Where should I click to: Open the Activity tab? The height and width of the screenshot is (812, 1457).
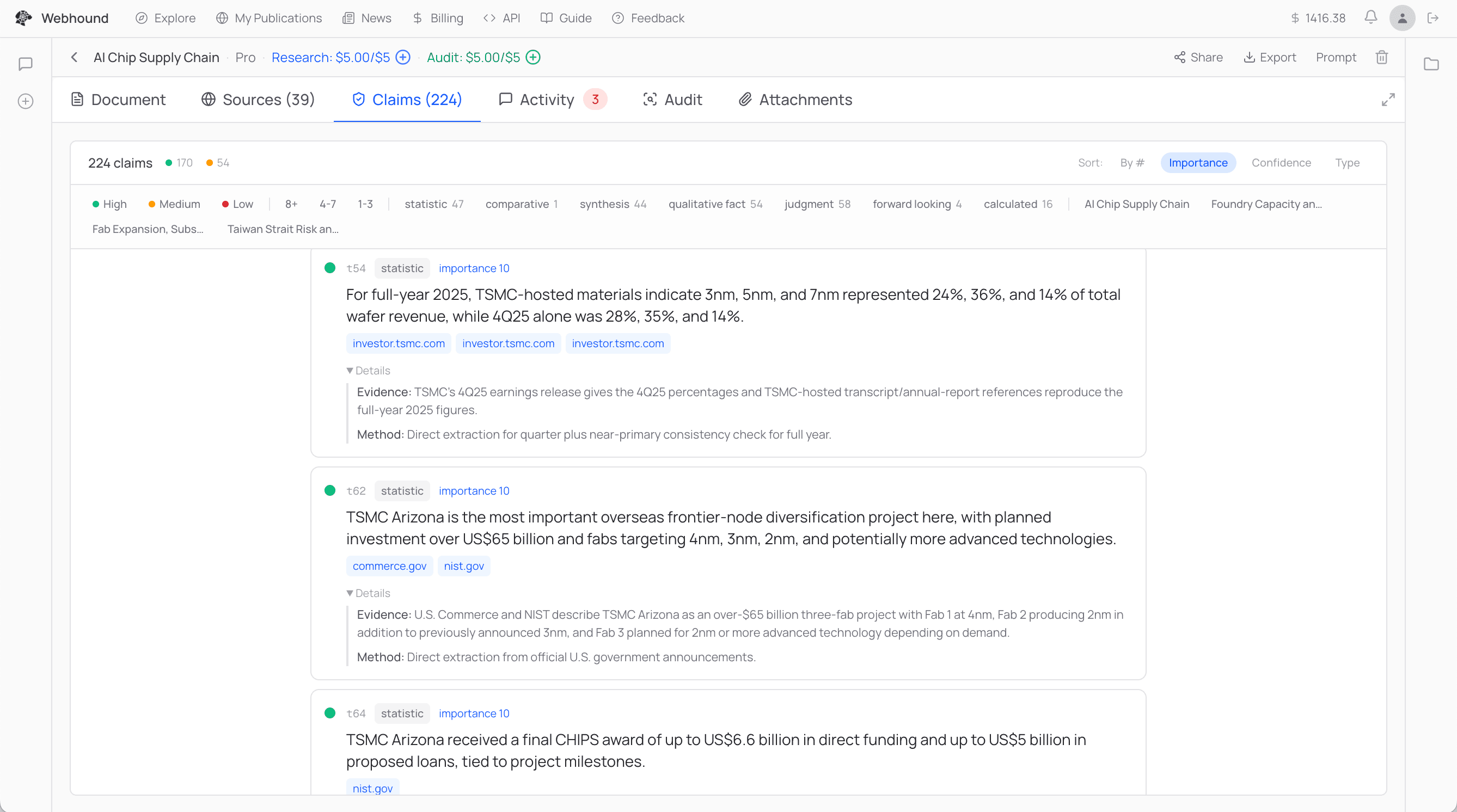click(x=544, y=100)
